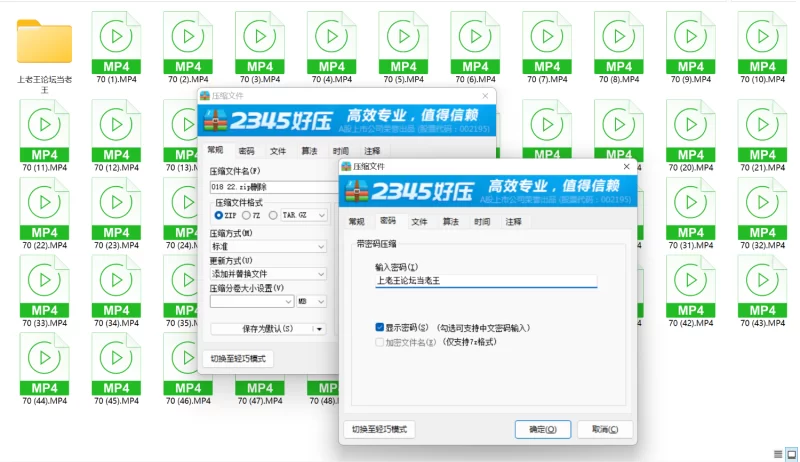Select the TAR.GZ radio button

pyautogui.click(x=273, y=215)
